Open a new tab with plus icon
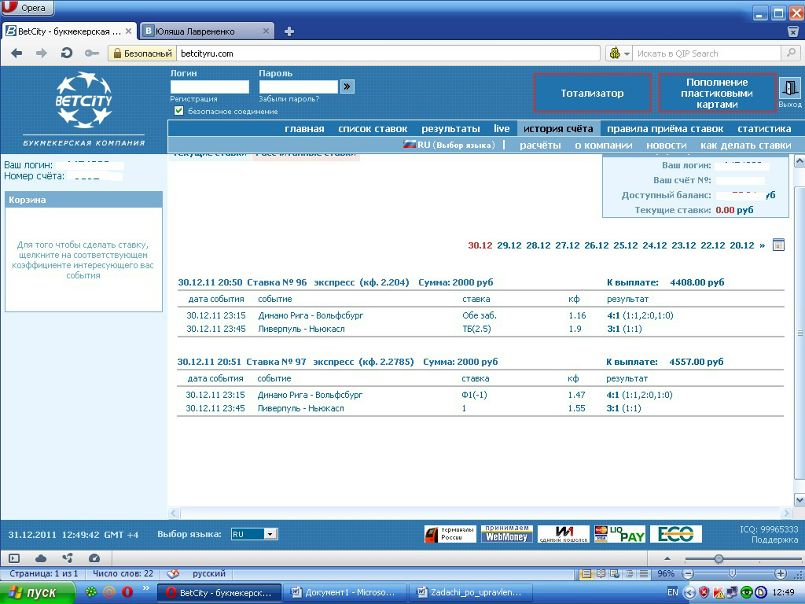 [289, 31]
